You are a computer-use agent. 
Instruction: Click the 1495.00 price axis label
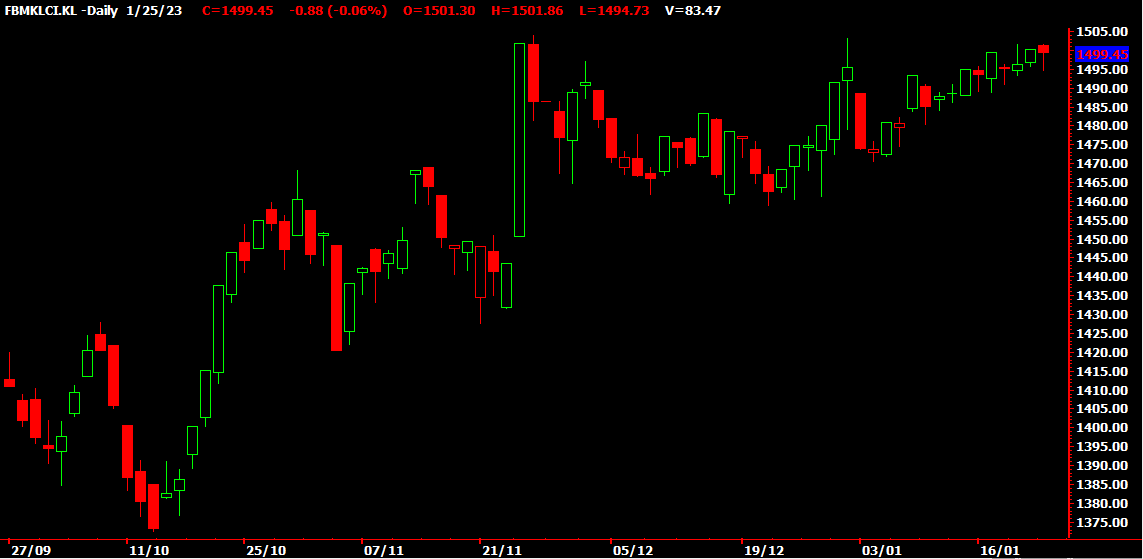[x=1103, y=70]
